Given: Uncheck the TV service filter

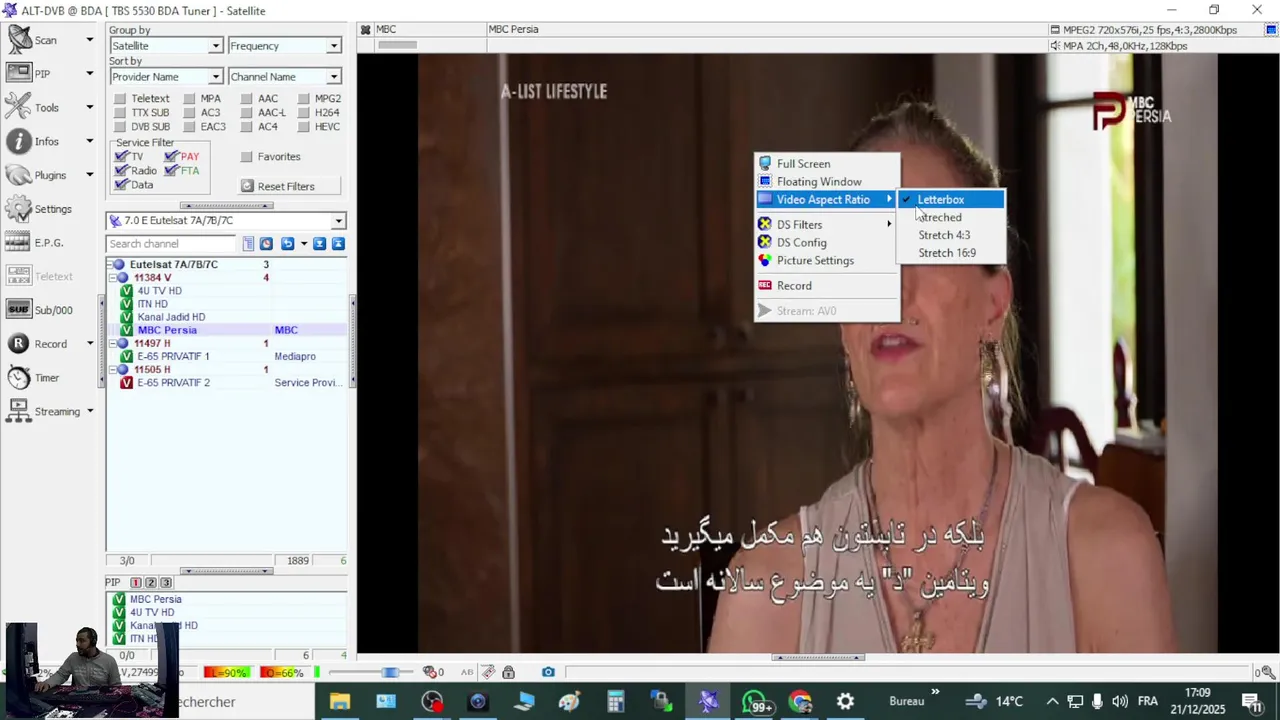Looking at the screenshot, I should coord(121,157).
